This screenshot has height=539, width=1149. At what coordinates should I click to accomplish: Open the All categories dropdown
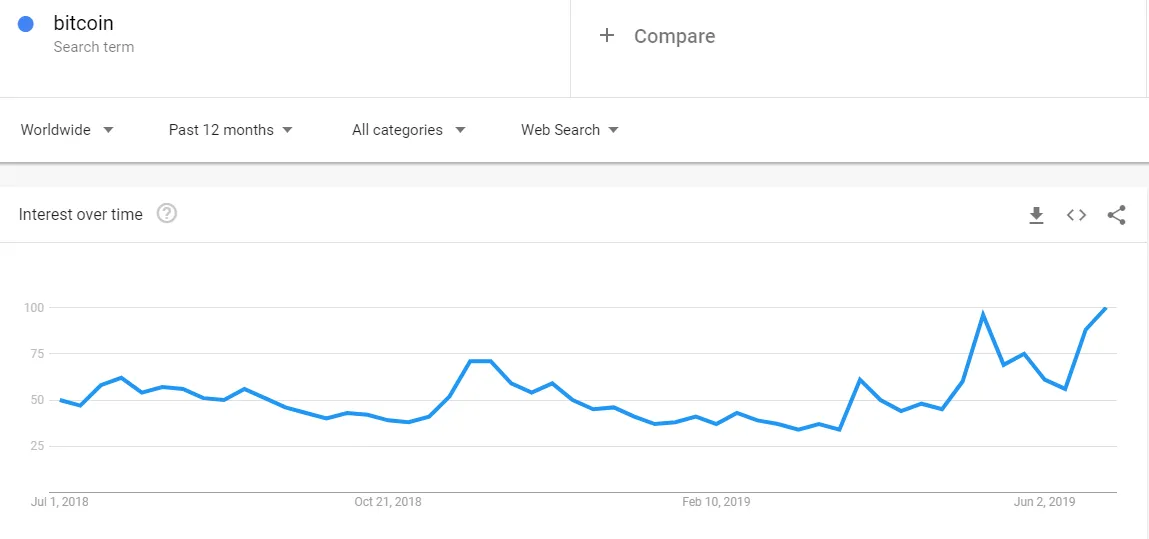pos(408,130)
